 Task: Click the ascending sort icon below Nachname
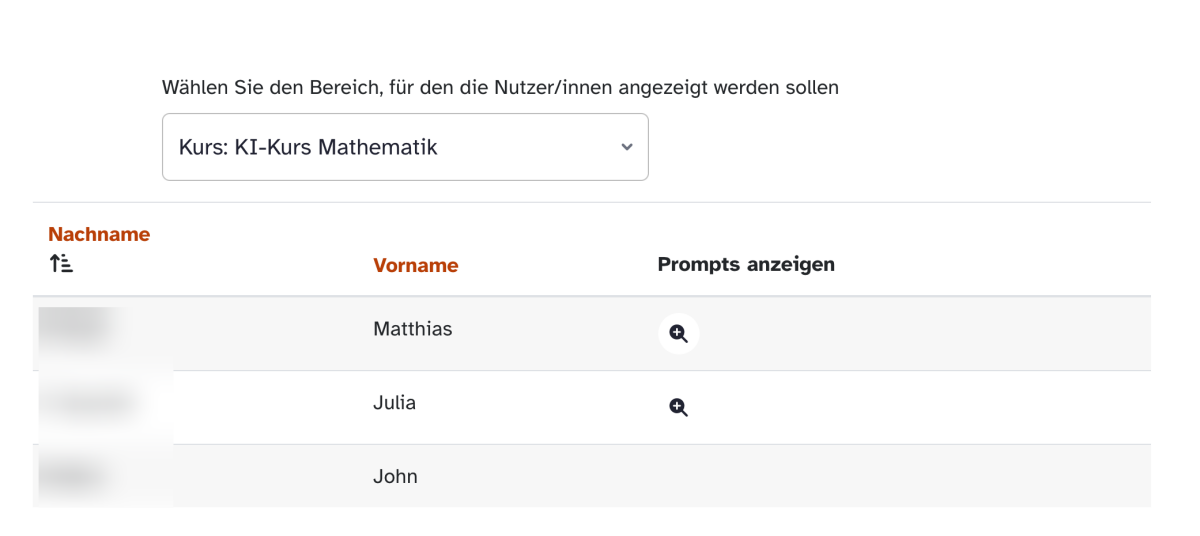click(x=62, y=264)
